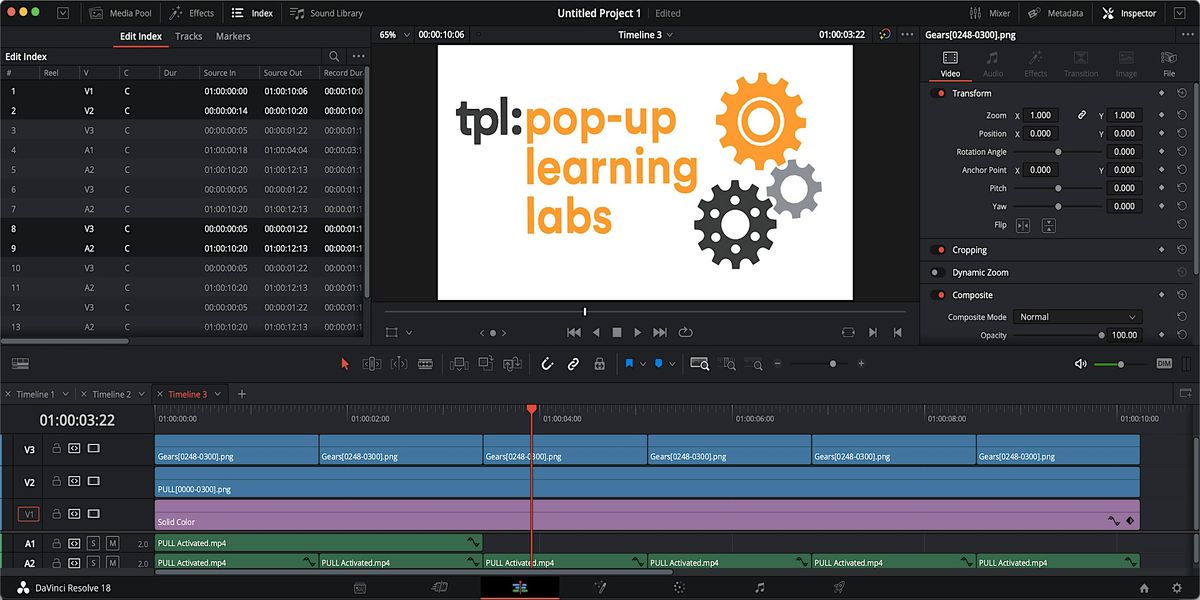Select the arrow Selection Mode tool
Viewport: 1200px width, 600px height.
tap(345, 364)
